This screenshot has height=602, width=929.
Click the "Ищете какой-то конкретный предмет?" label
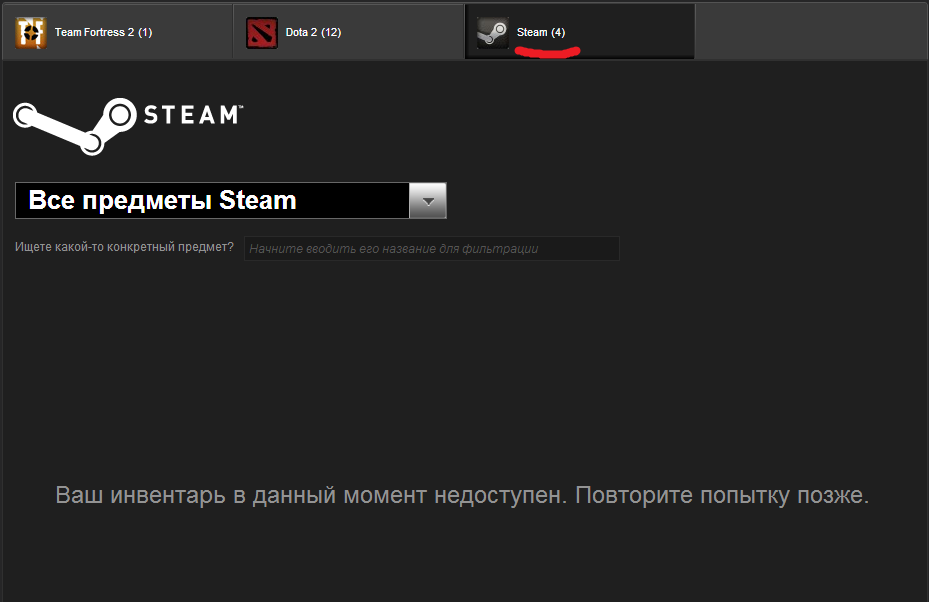coord(125,248)
